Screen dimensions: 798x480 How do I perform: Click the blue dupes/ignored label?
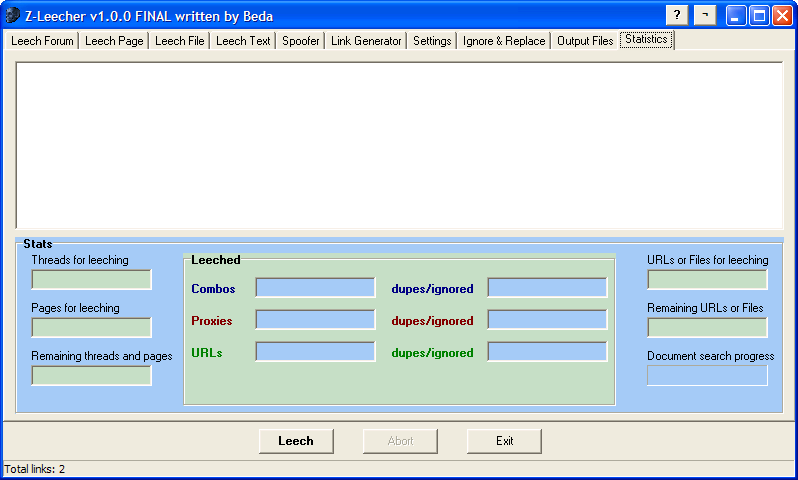tap(433, 289)
